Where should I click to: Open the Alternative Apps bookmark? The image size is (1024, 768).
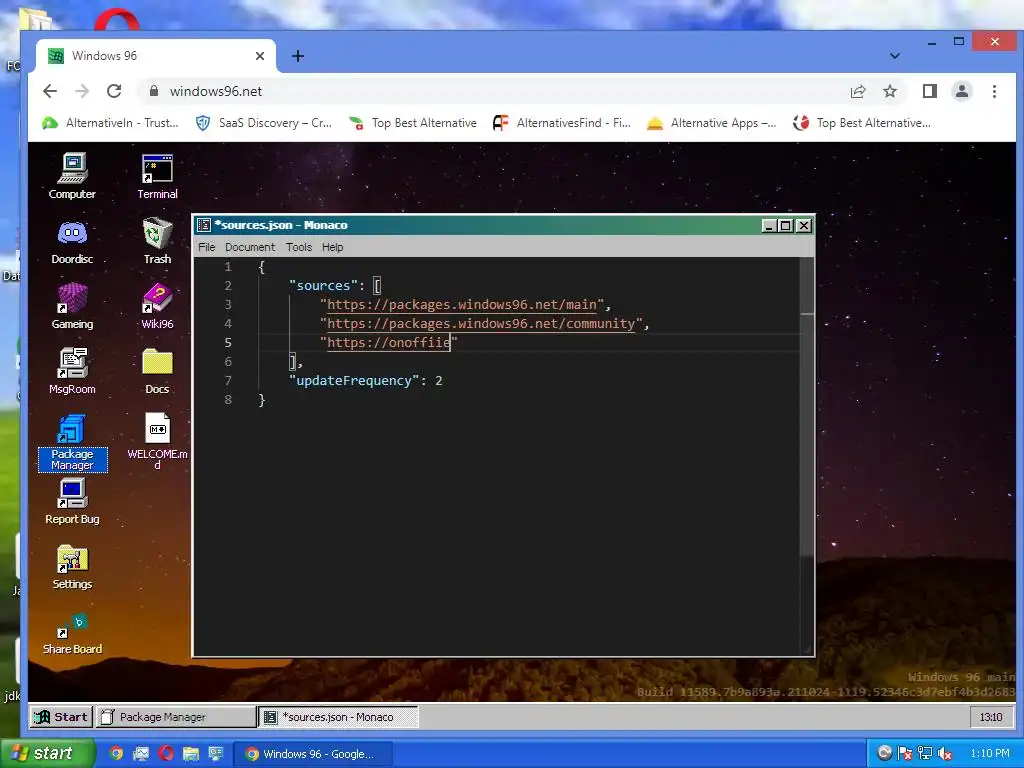coord(711,123)
